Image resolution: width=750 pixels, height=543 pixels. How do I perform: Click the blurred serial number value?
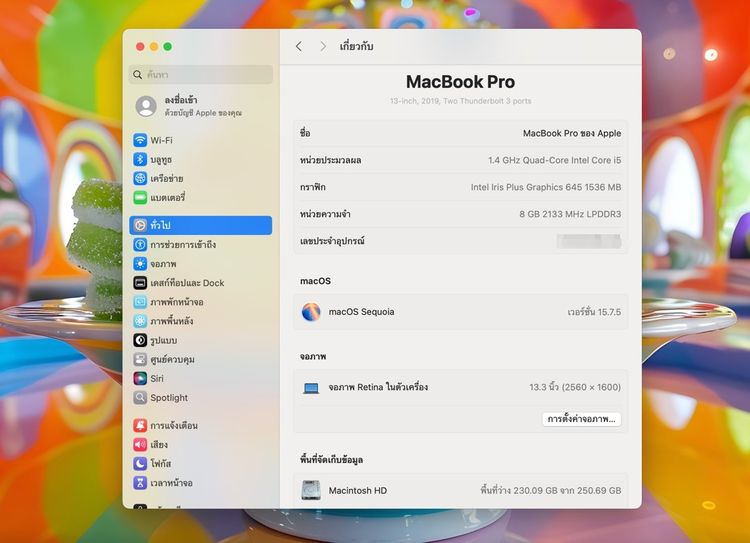(x=589, y=241)
